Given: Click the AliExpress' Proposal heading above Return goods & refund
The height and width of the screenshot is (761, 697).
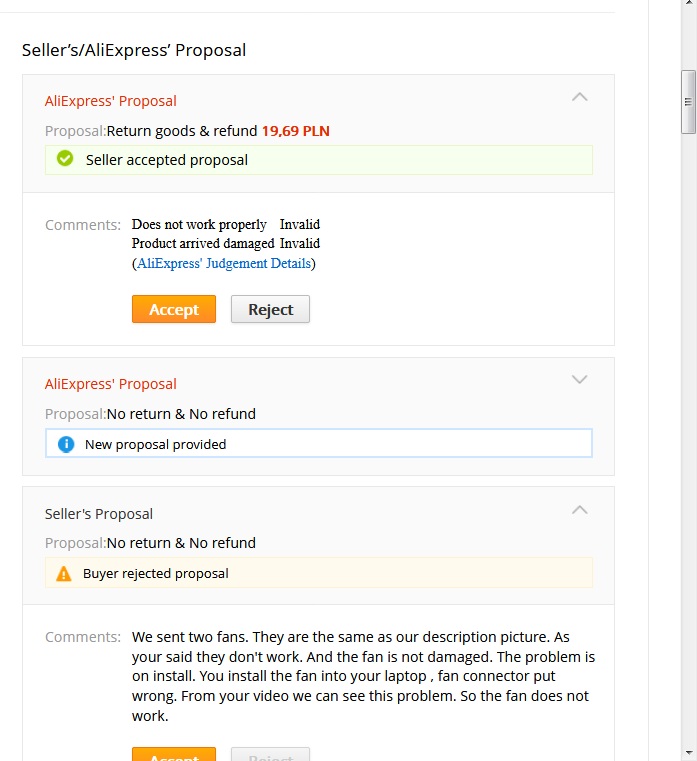Looking at the screenshot, I should point(111,101).
